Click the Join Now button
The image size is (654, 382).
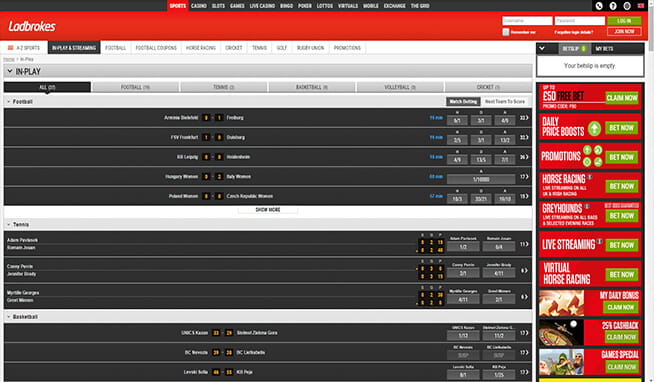pos(624,32)
